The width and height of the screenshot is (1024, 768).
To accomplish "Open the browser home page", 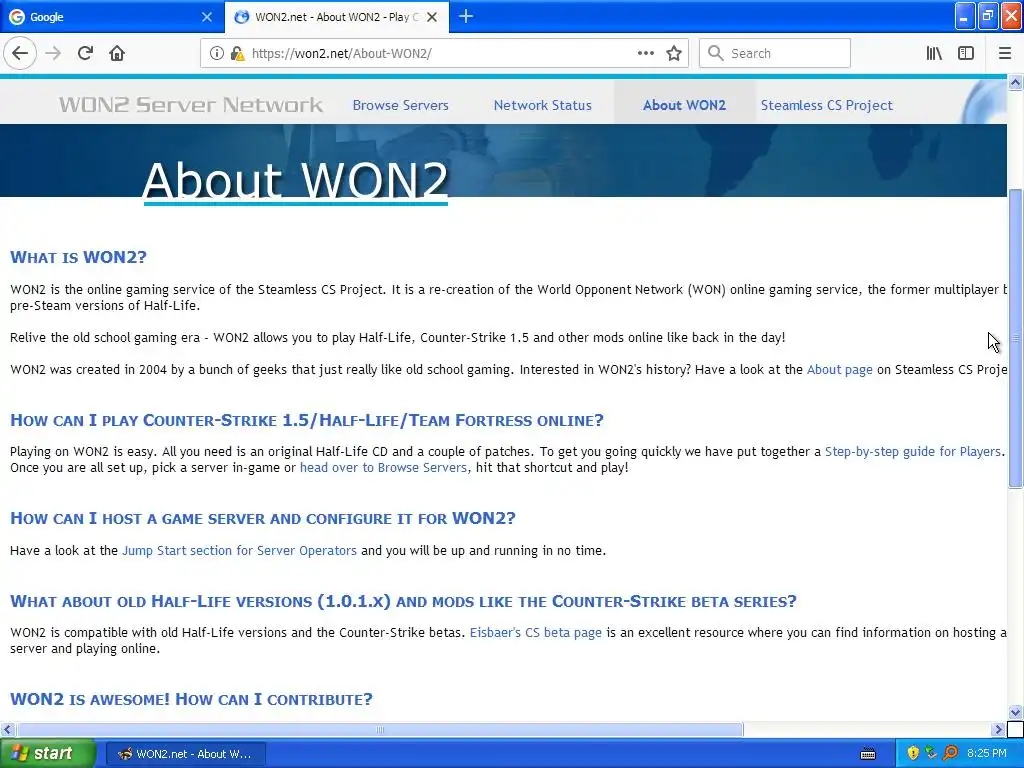I will (117, 54).
